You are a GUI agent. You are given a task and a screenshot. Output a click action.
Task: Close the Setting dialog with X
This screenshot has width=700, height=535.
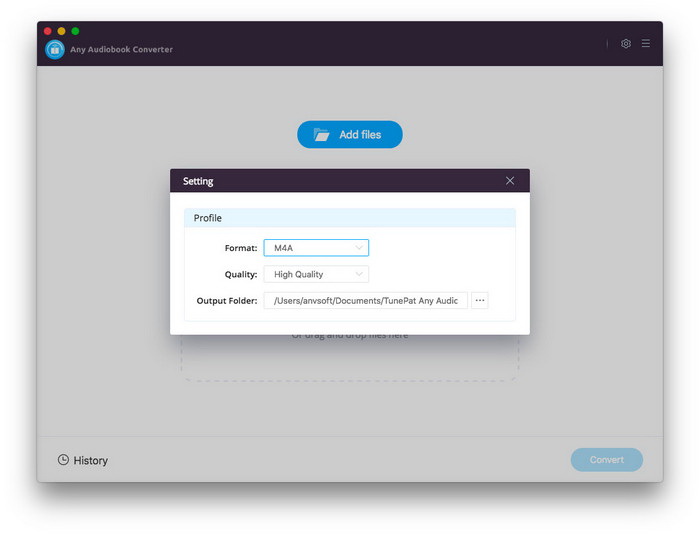[510, 181]
